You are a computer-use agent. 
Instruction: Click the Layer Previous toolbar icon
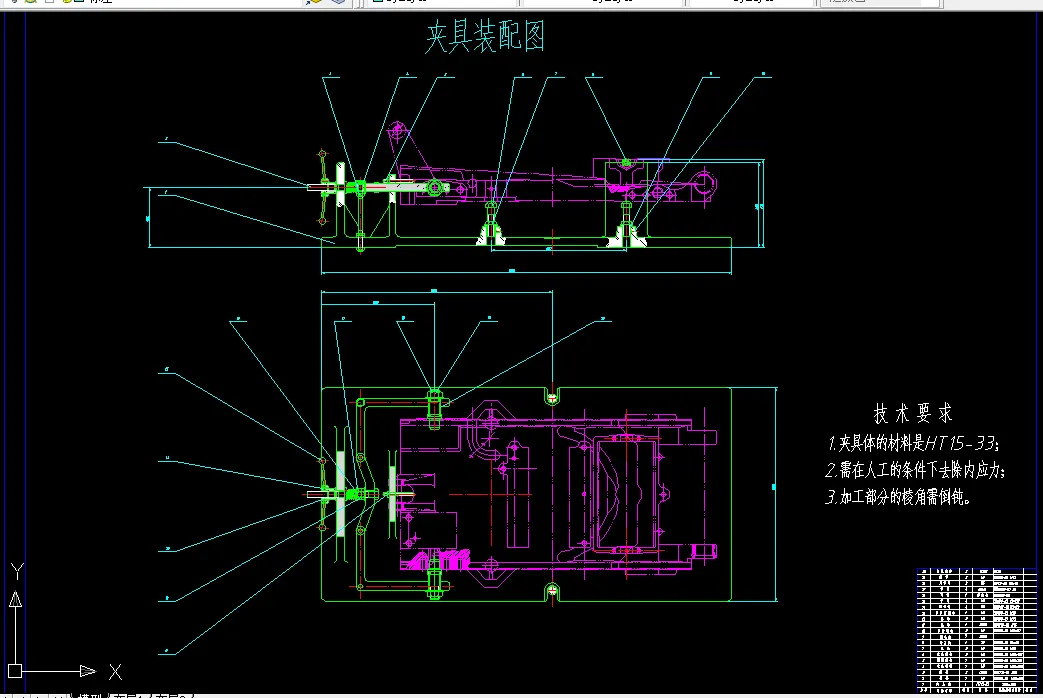pyautogui.click(x=338, y=3)
